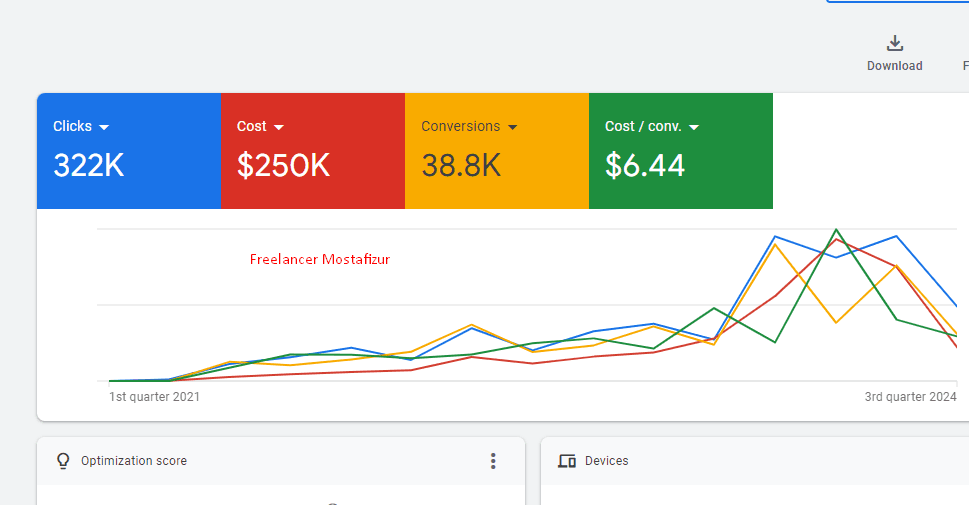Click the Optimization score heading
Screen dimensions: 969x505
click(x=134, y=461)
